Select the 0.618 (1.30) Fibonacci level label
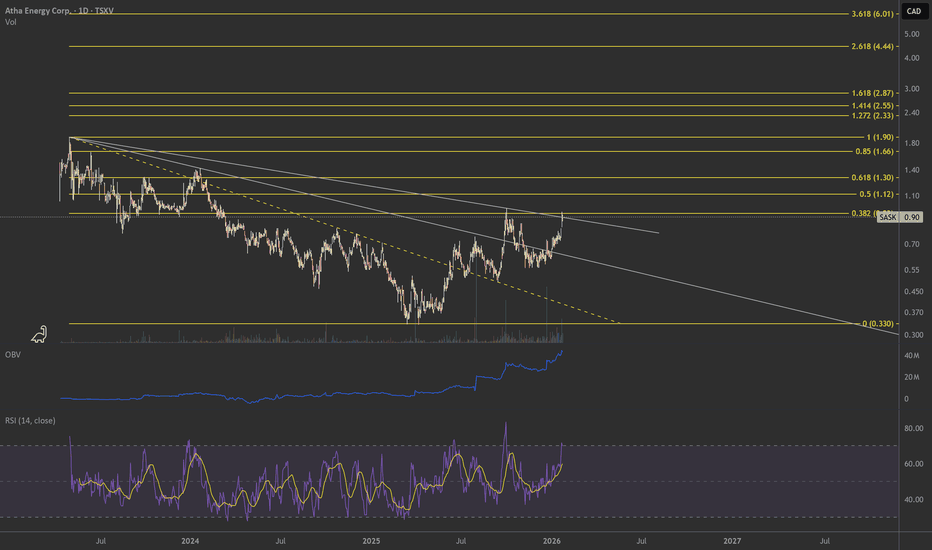The width and height of the screenshot is (932, 550). [872, 178]
